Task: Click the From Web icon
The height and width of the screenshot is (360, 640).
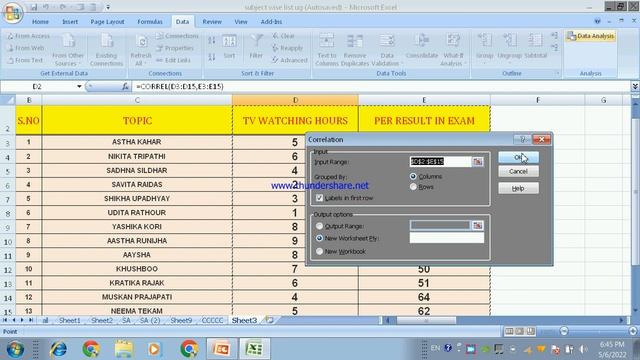Action: pyautogui.click(x=26, y=48)
